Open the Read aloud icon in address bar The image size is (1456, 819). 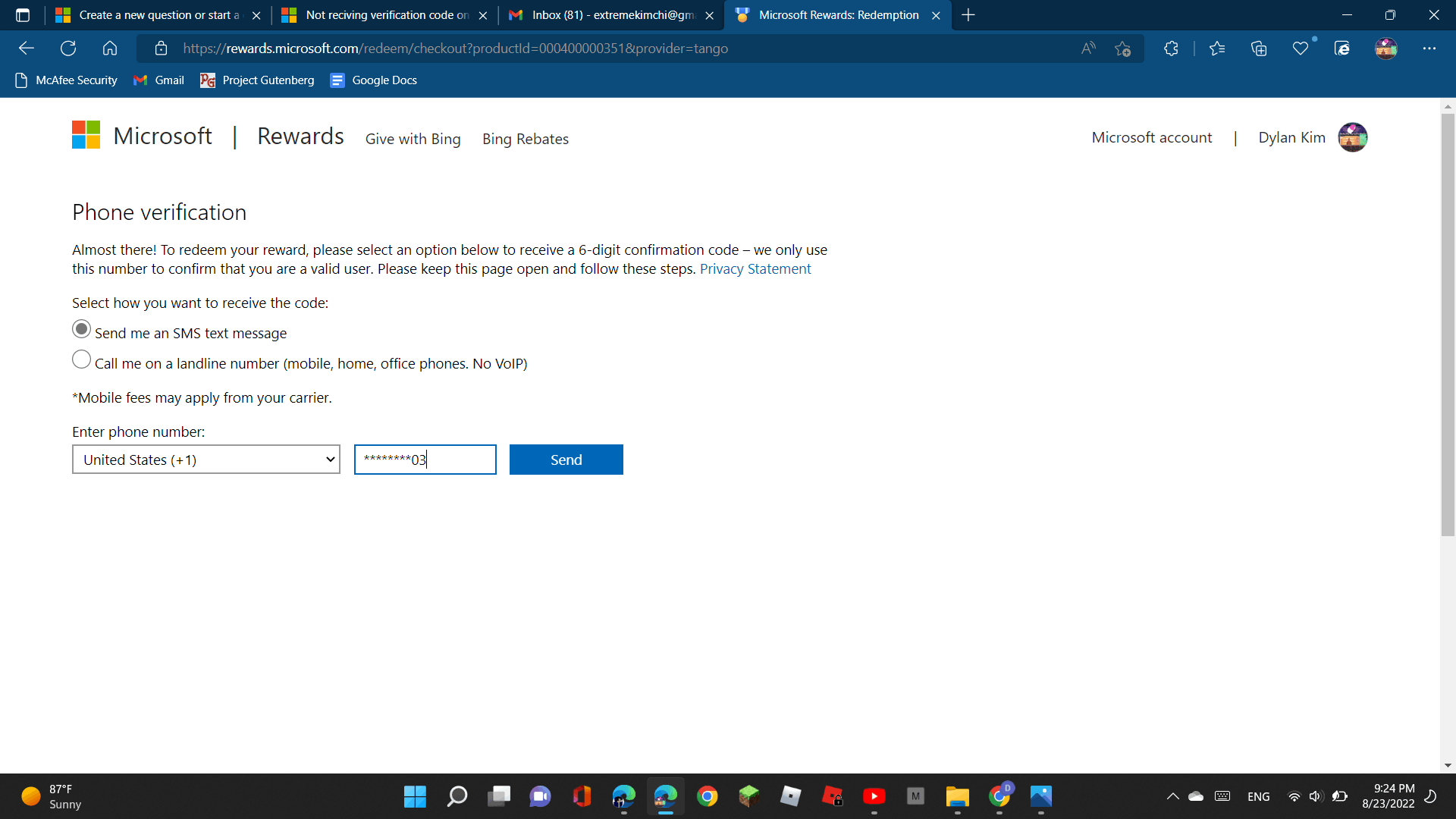(1088, 49)
